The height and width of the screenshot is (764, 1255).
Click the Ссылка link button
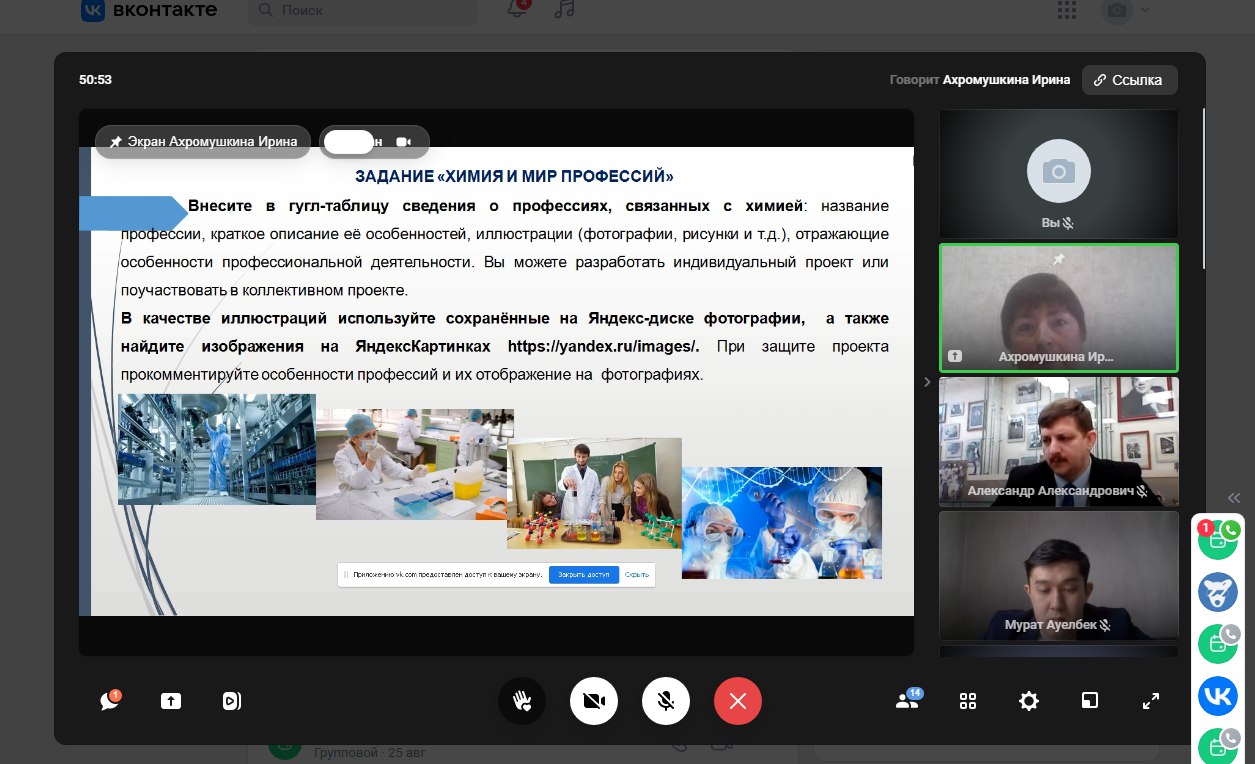tap(1129, 80)
